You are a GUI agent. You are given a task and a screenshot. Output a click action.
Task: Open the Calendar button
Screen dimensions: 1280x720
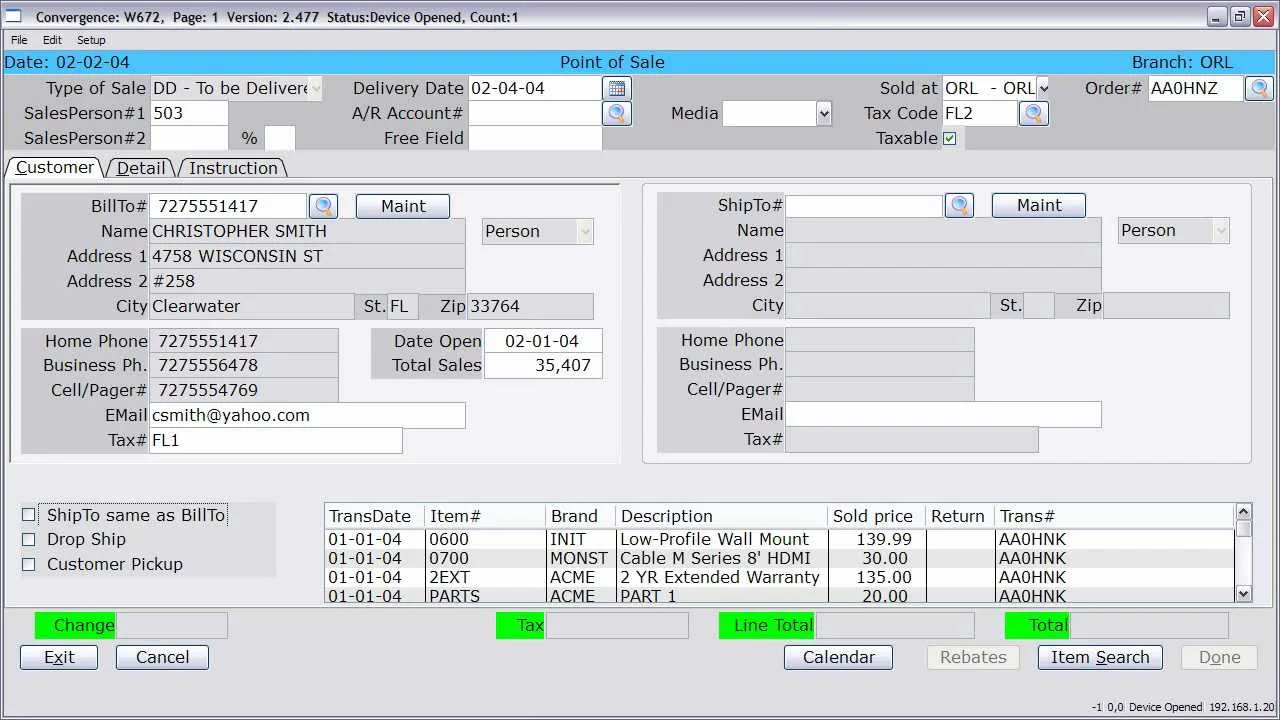point(838,657)
